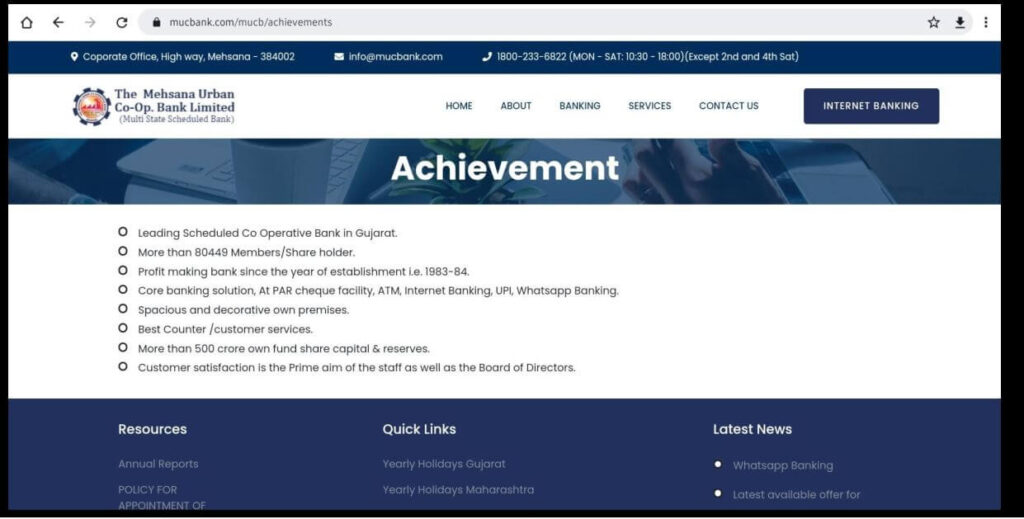1024x519 pixels.
Task: Click the info@mucbank.com email link
Action: 396,57
